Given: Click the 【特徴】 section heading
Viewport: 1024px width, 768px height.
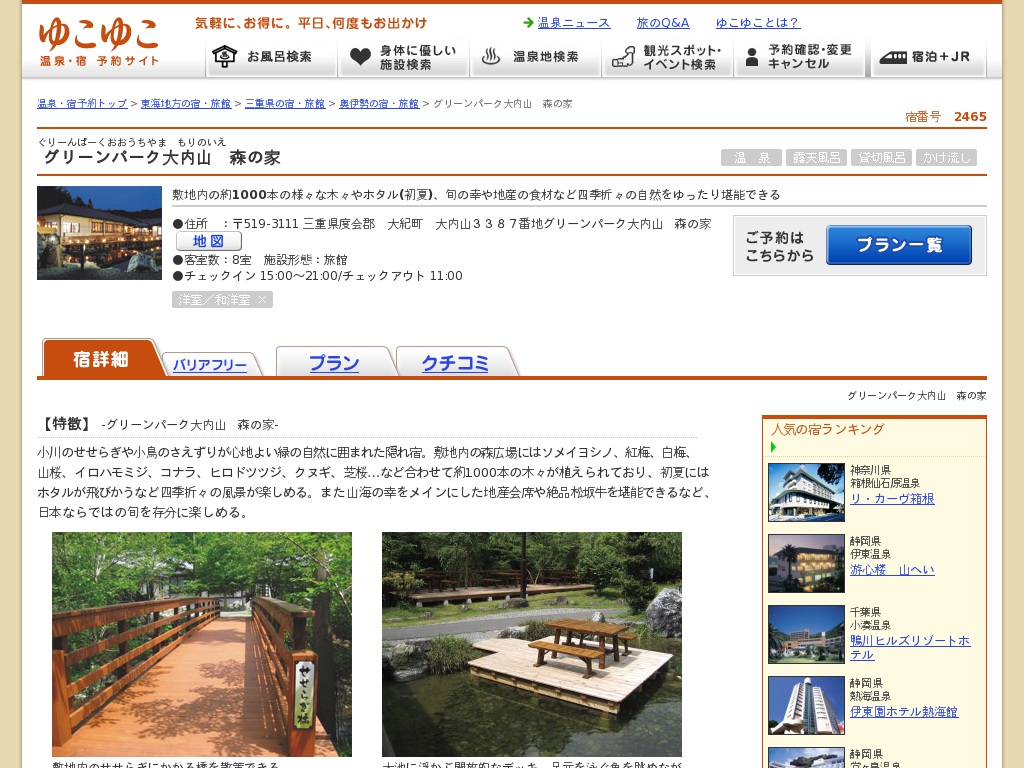Looking at the screenshot, I should pyautogui.click(x=65, y=424).
